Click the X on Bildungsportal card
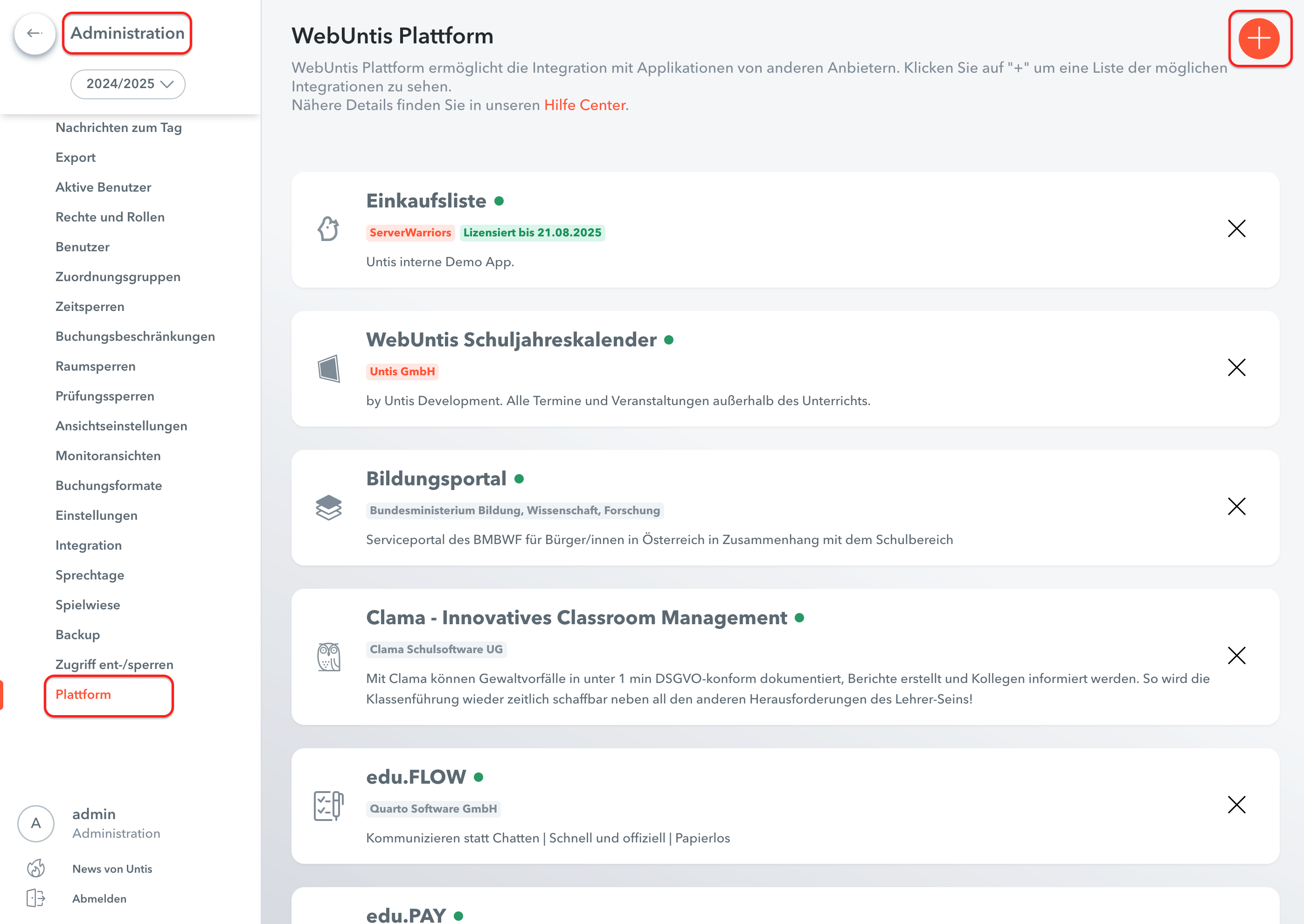Screen dimensions: 1304x924 click(x=1236, y=506)
